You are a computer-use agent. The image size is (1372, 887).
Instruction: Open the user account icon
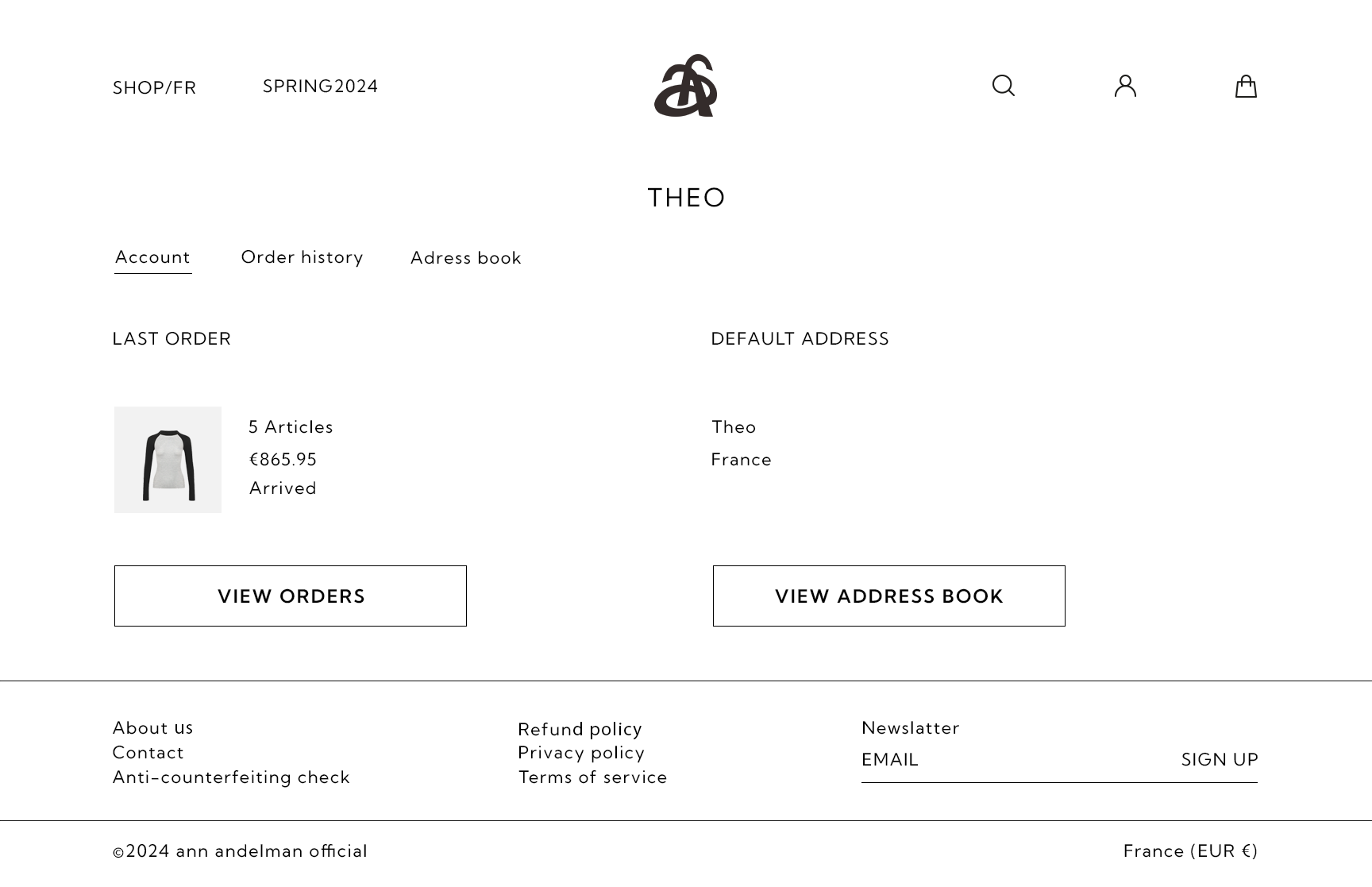1125,86
